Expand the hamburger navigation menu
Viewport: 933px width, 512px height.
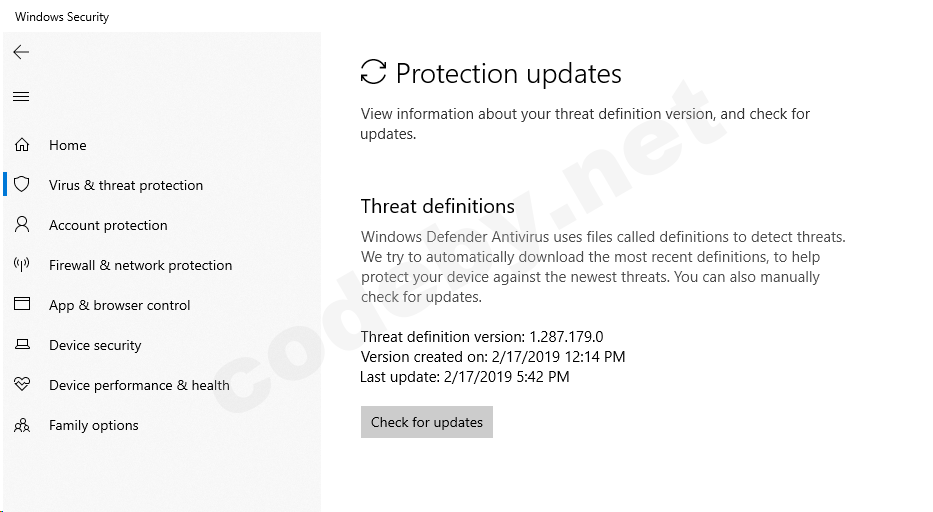21,97
